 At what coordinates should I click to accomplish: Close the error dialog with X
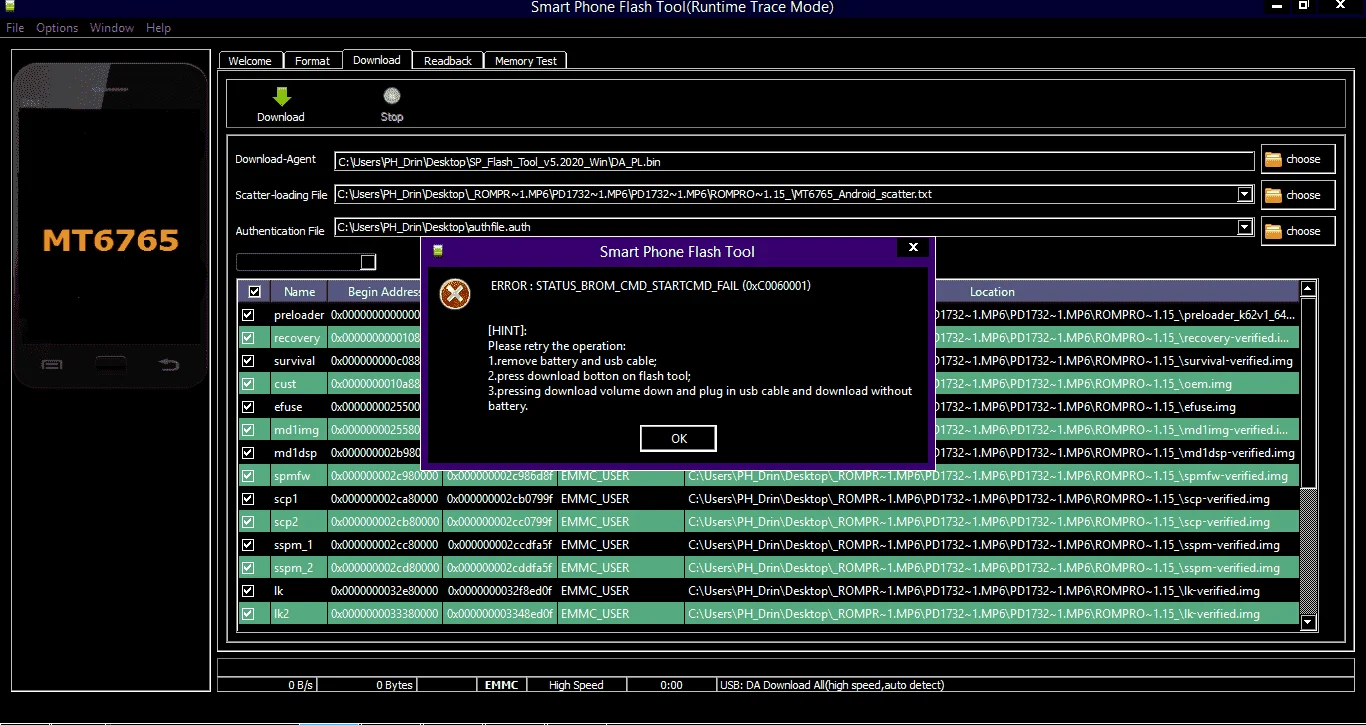pos(913,247)
